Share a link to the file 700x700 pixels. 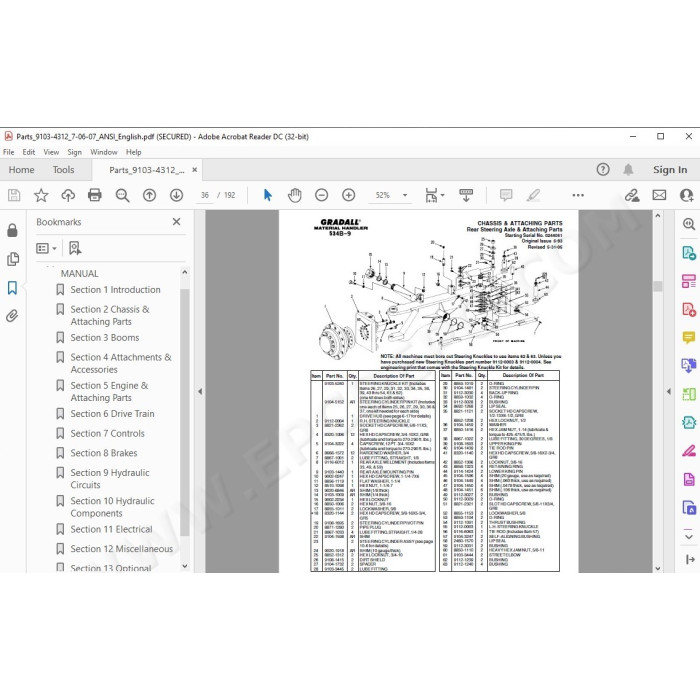[x=632, y=195]
